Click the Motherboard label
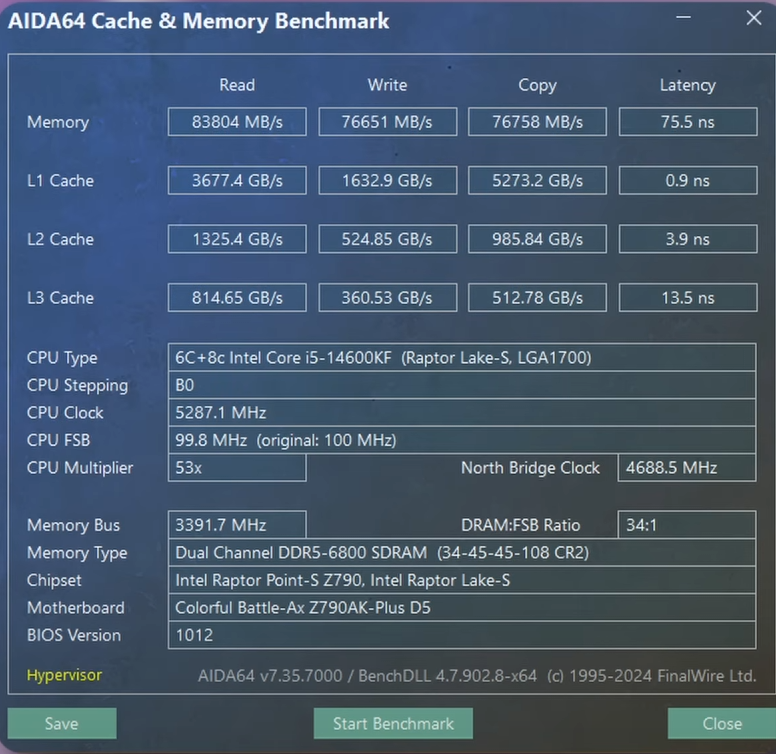The image size is (776, 754). [x=76, y=608]
